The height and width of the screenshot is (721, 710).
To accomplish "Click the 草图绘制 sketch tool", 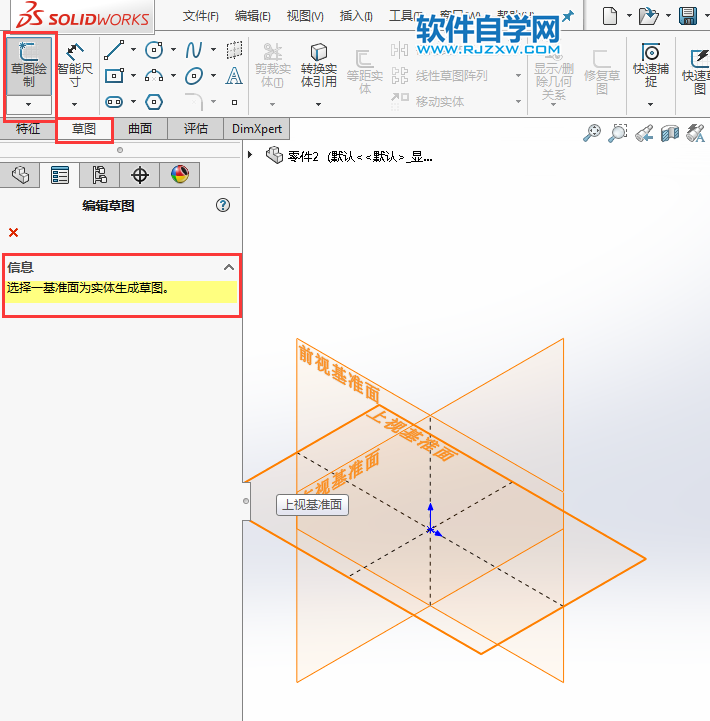I will 29,64.
